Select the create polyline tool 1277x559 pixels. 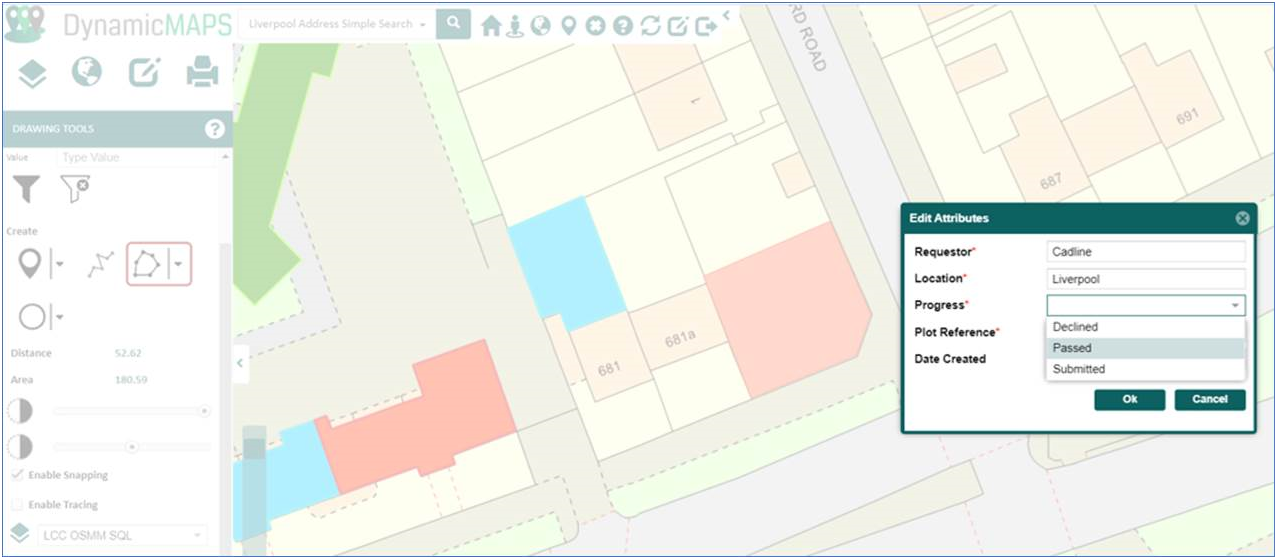click(x=100, y=265)
